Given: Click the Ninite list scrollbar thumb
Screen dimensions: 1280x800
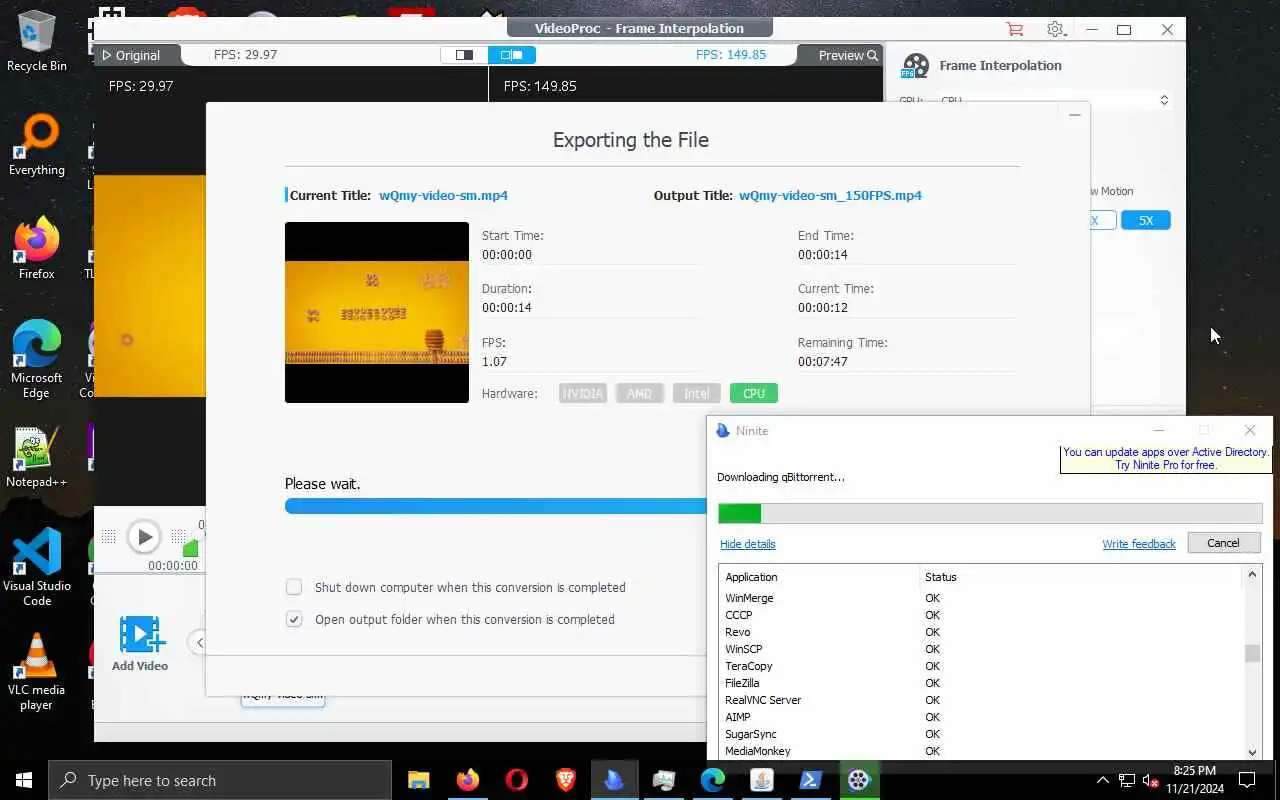Looking at the screenshot, I should click(1253, 653).
